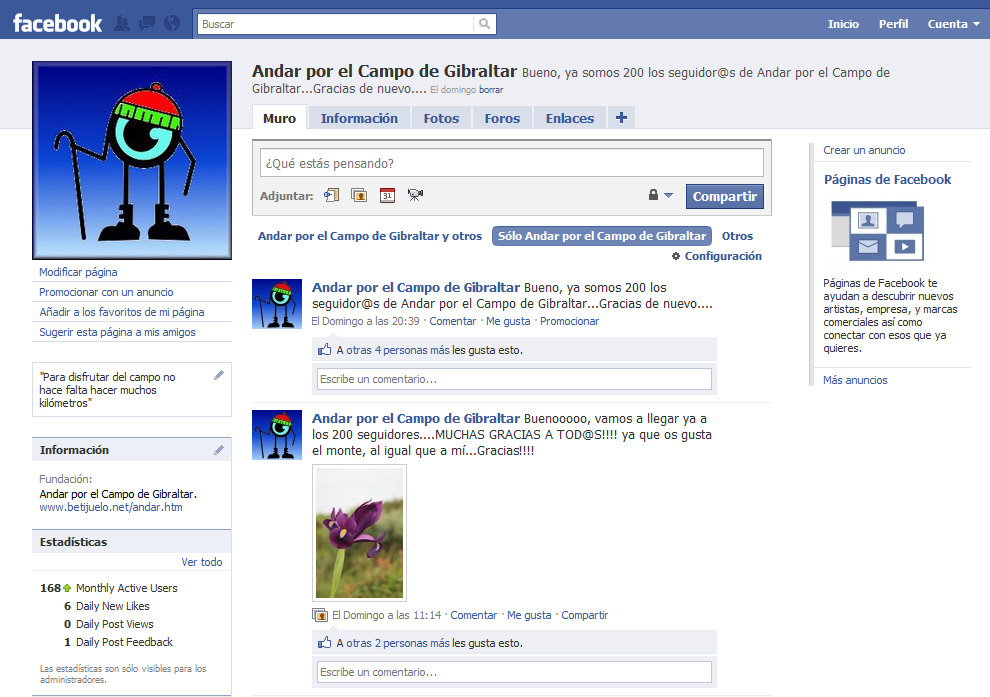Click Compartir link on the 11:14 post
Viewport: 990px width, 697px height.
[x=585, y=615]
